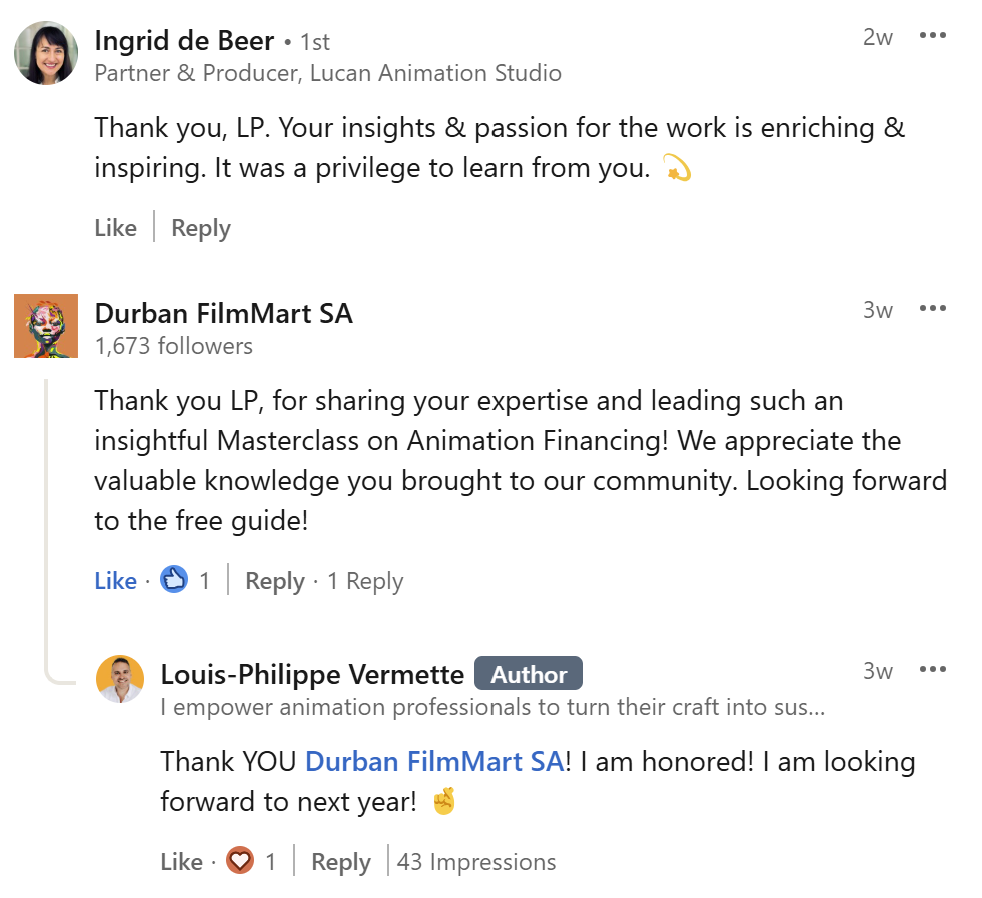Like Louis-Philippe Vermette's reply
982x898 pixels.
click(181, 862)
